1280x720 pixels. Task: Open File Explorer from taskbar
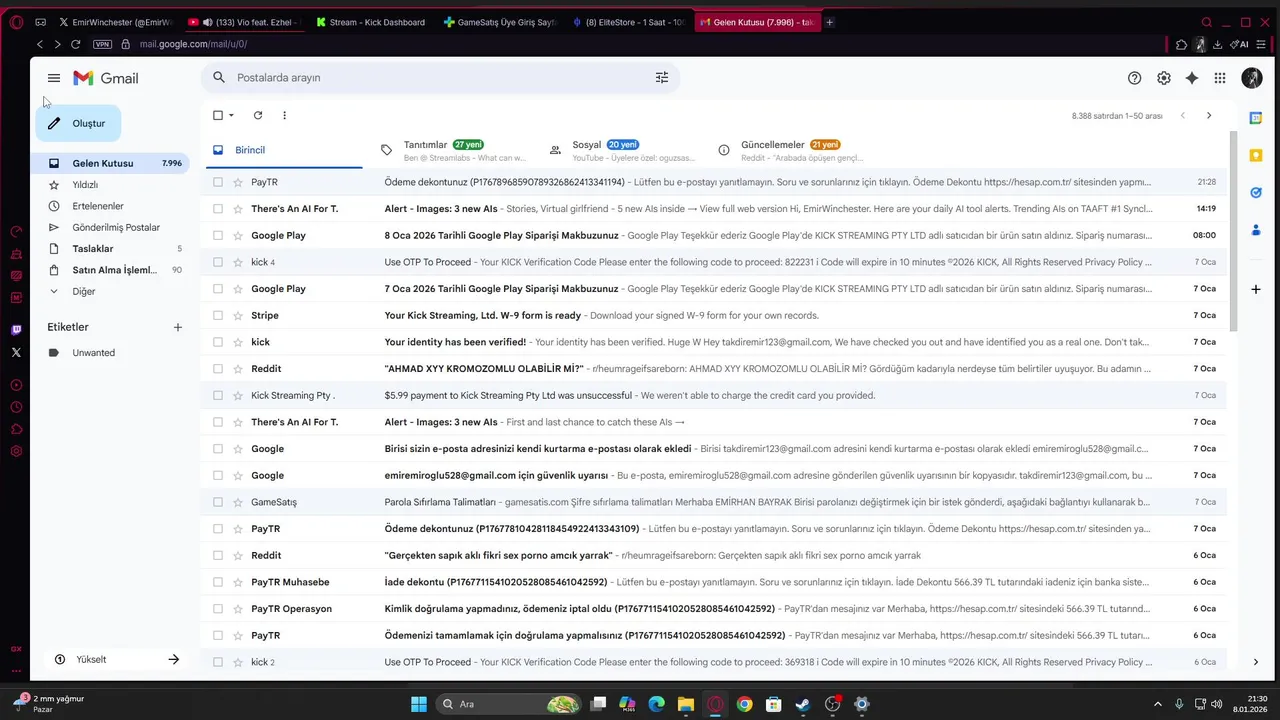coord(685,704)
